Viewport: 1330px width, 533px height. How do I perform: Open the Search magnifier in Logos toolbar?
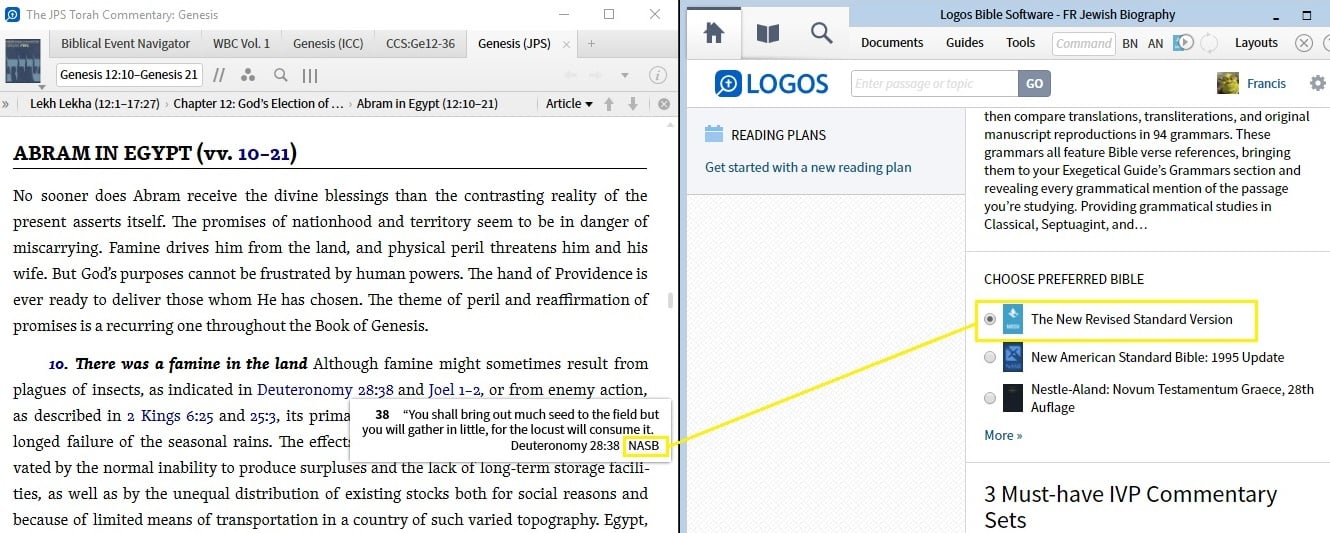[821, 34]
